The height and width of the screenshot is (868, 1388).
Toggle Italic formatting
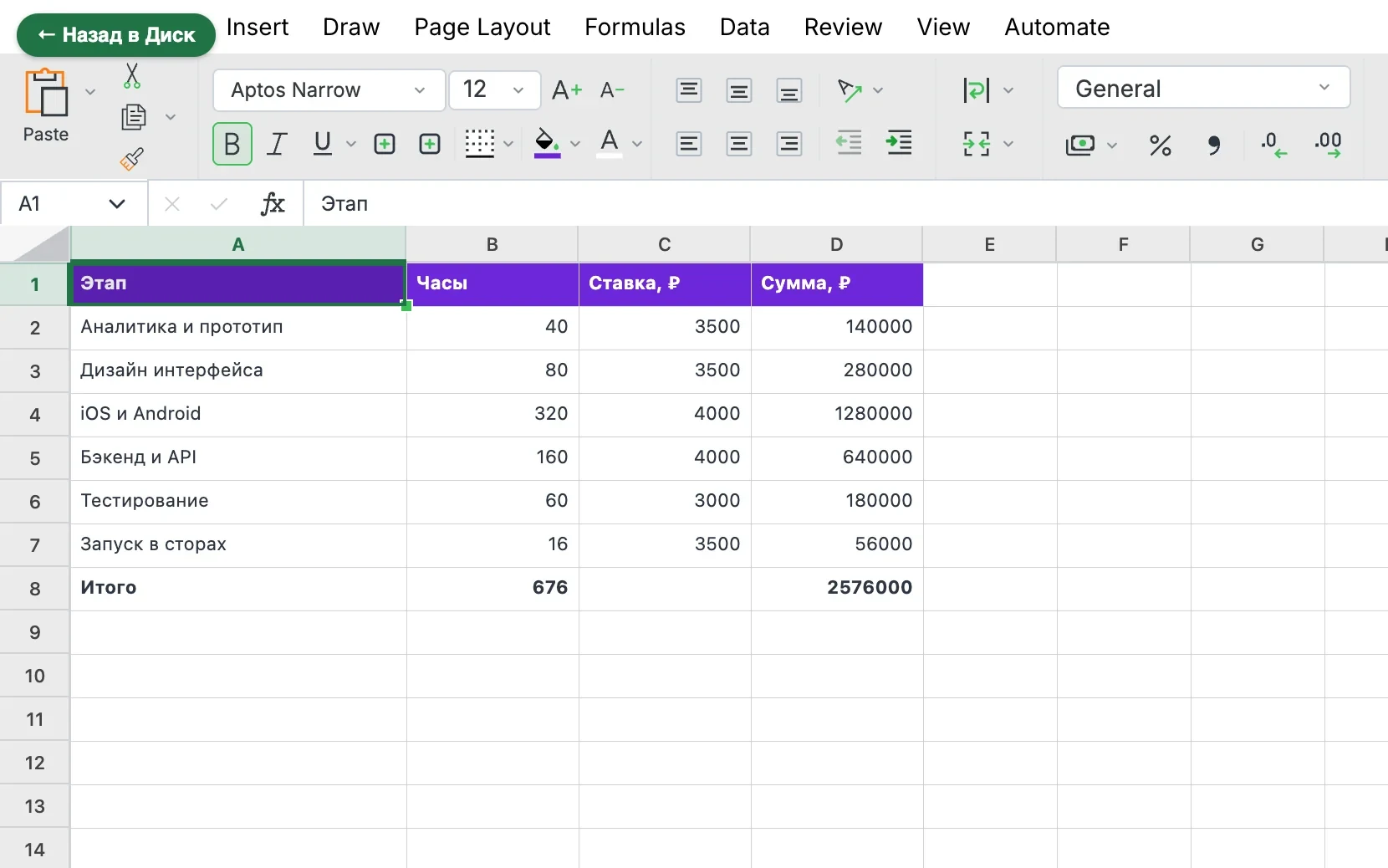pyautogui.click(x=277, y=144)
